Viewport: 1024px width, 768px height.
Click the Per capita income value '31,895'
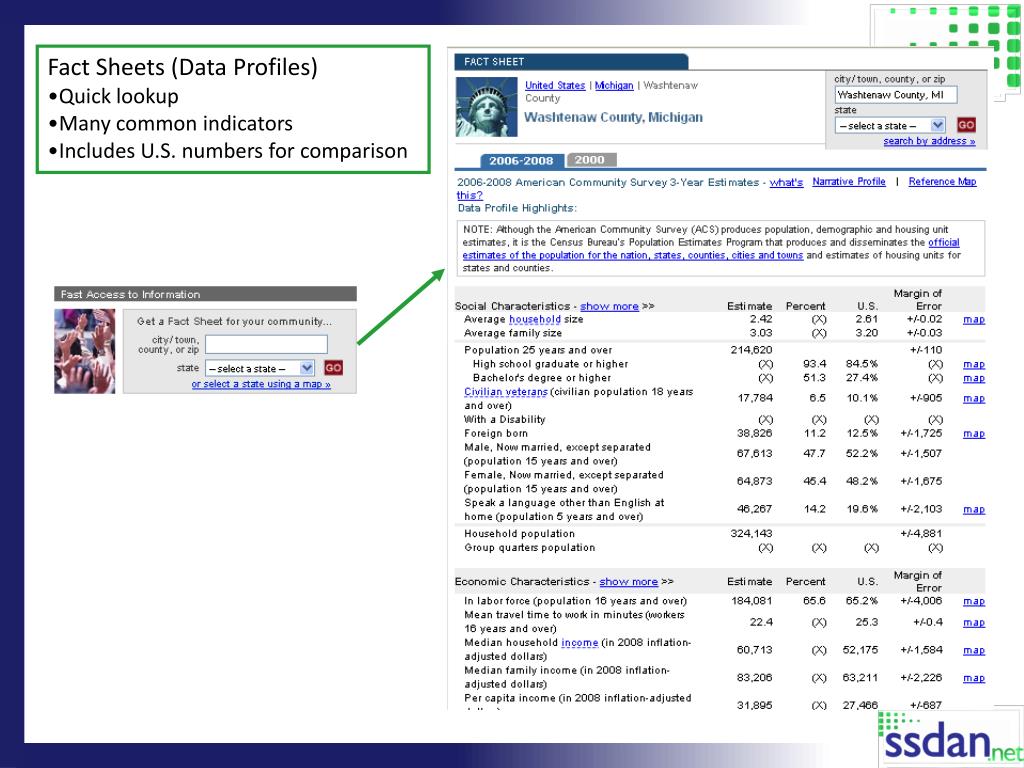click(754, 705)
